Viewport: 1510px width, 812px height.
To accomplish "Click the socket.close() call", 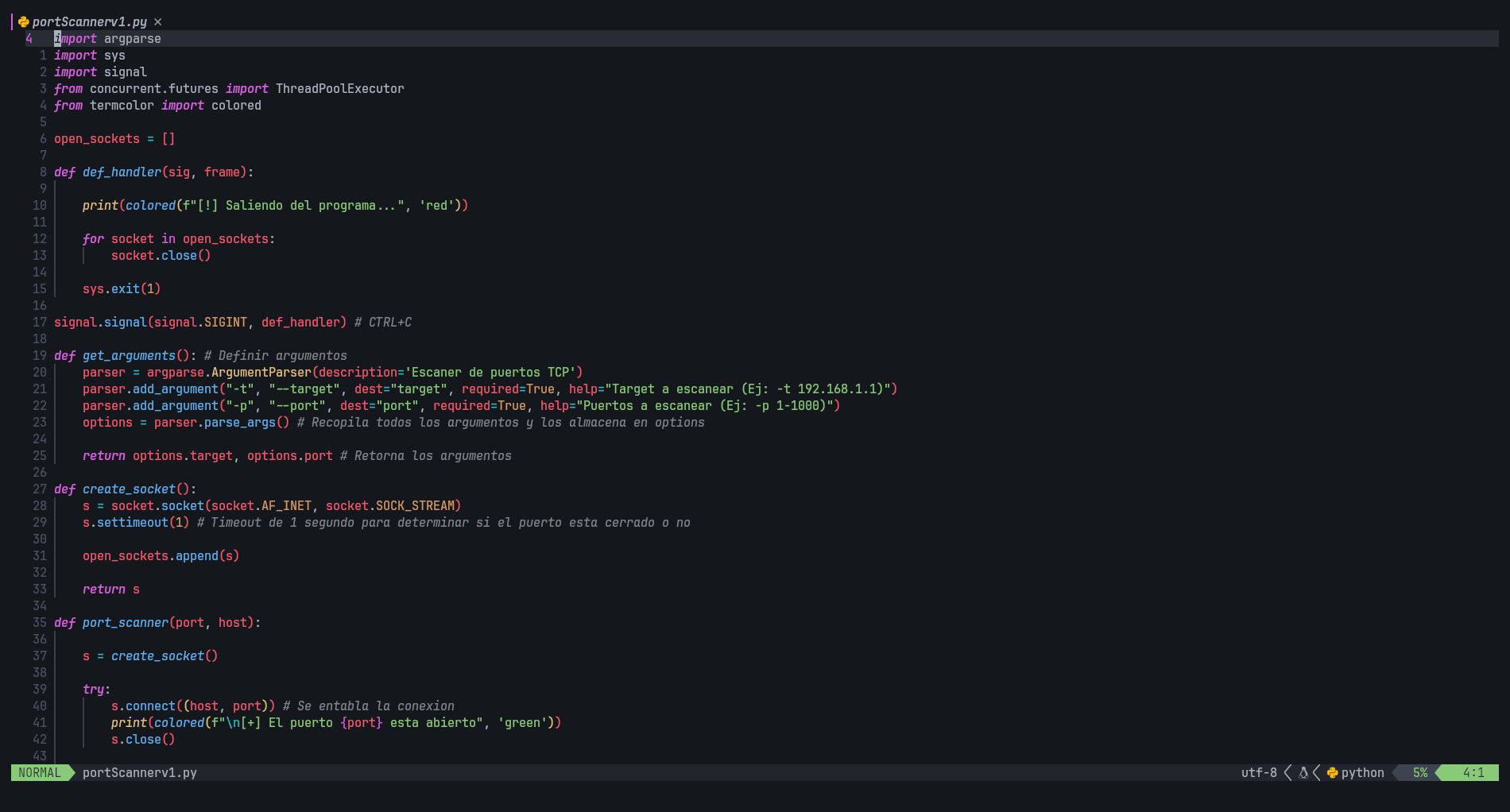I will [x=161, y=255].
